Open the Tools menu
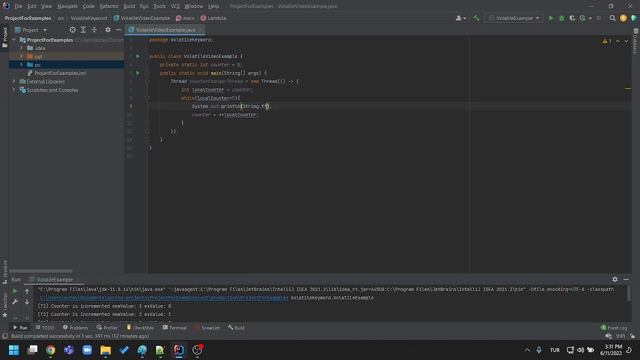This screenshot has height=360, width=640. (x=160, y=6)
